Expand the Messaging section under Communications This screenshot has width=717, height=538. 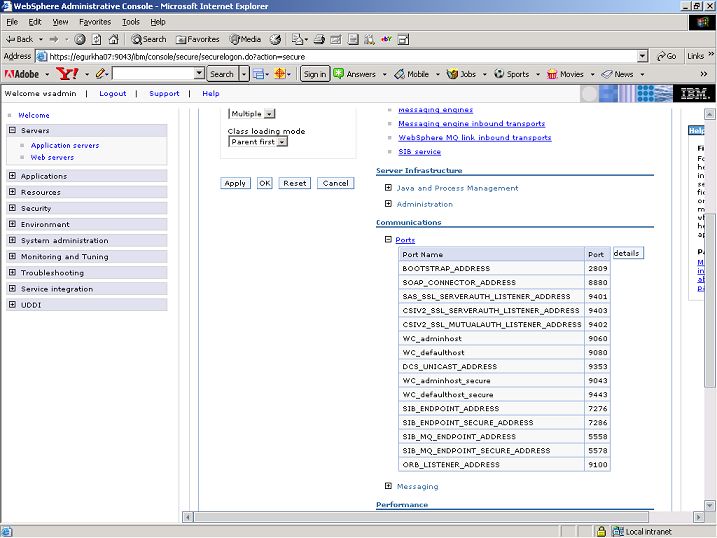(x=388, y=485)
